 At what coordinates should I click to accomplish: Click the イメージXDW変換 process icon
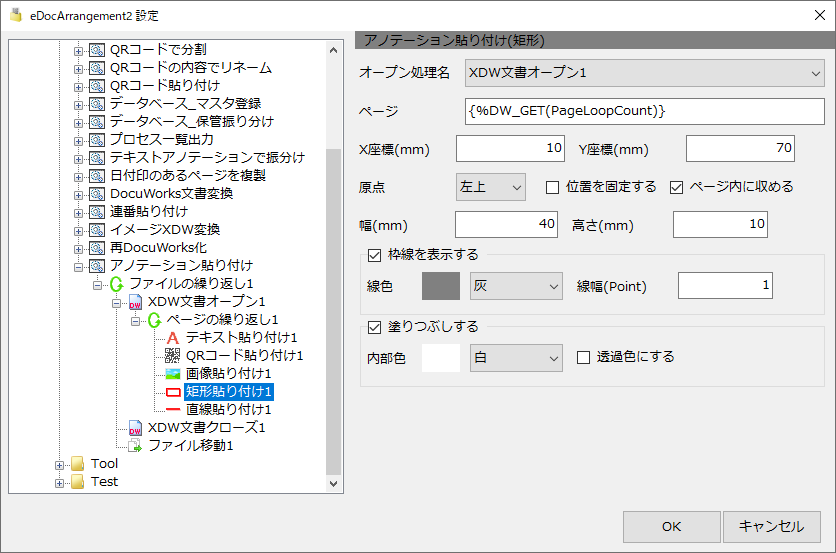pos(97,230)
